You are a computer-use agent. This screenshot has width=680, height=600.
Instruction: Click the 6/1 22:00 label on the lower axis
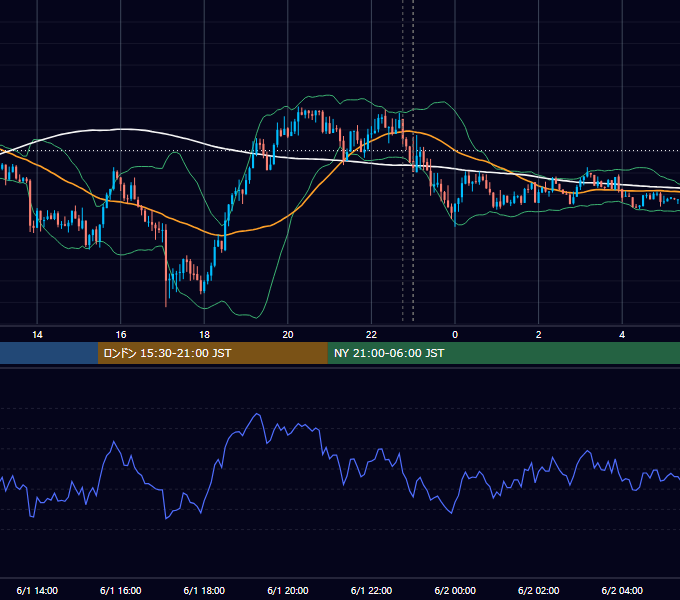371,590
